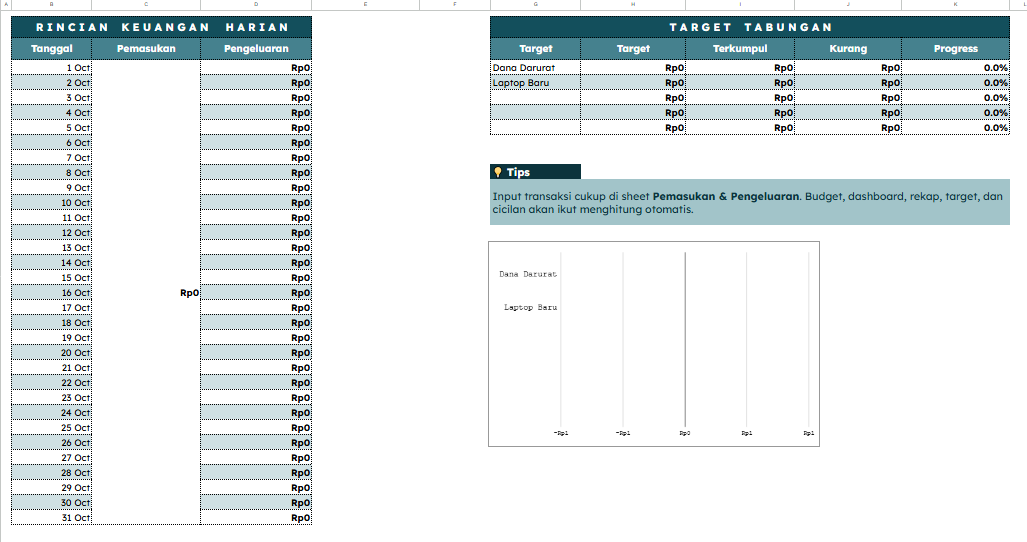1027x542 pixels.
Task: Click Pengeluaran Rp0 in the 30 Oct row
Action: pyautogui.click(x=256, y=502)
